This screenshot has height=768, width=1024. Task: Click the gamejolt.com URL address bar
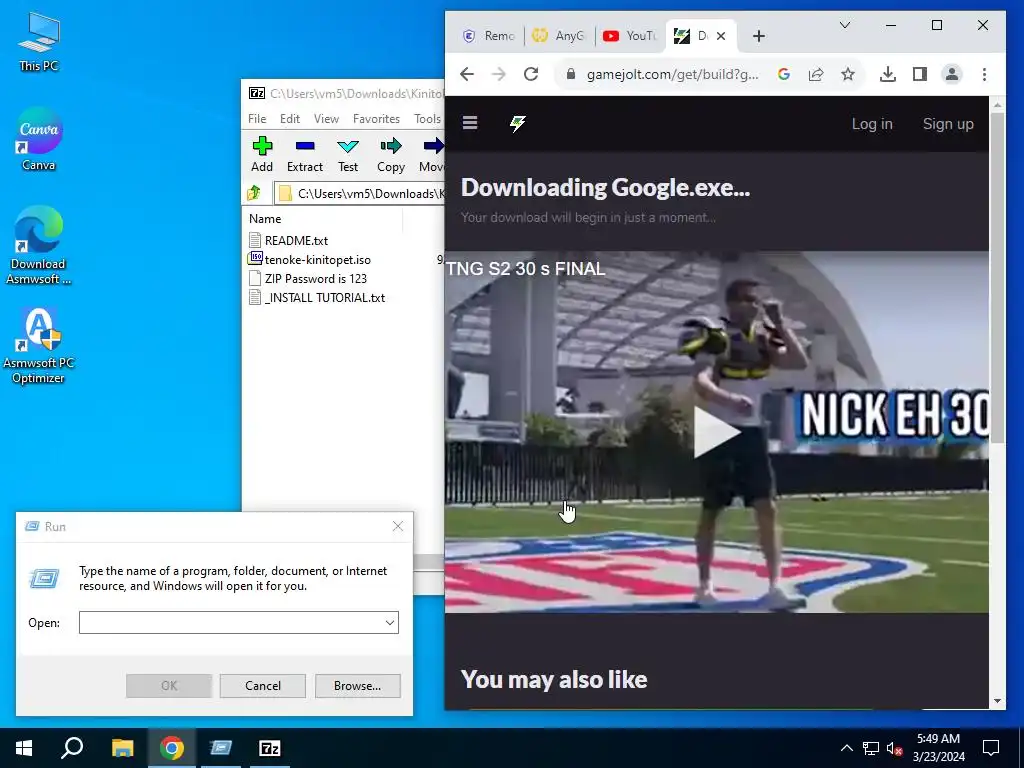[x=673, y=74]
